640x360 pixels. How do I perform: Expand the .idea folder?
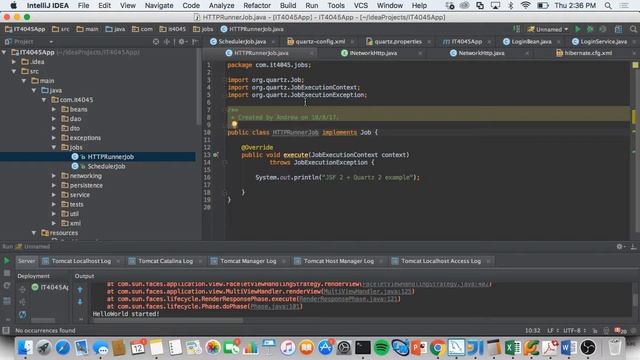coord(14,62)
